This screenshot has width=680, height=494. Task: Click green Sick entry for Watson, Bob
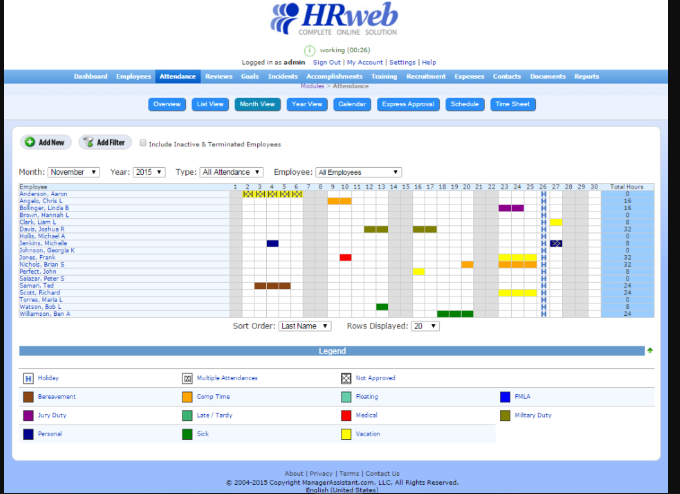pos(382,307)
